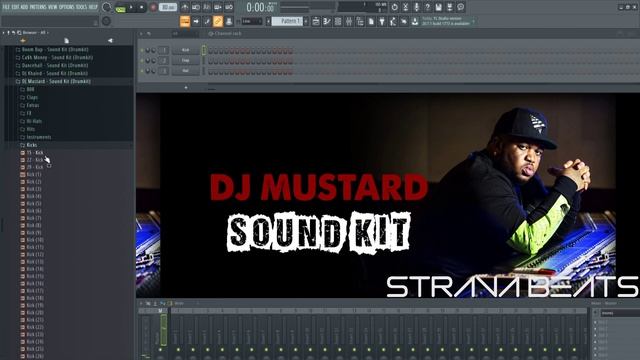
Task: Click the stop button
Action: tap(142, 7)
